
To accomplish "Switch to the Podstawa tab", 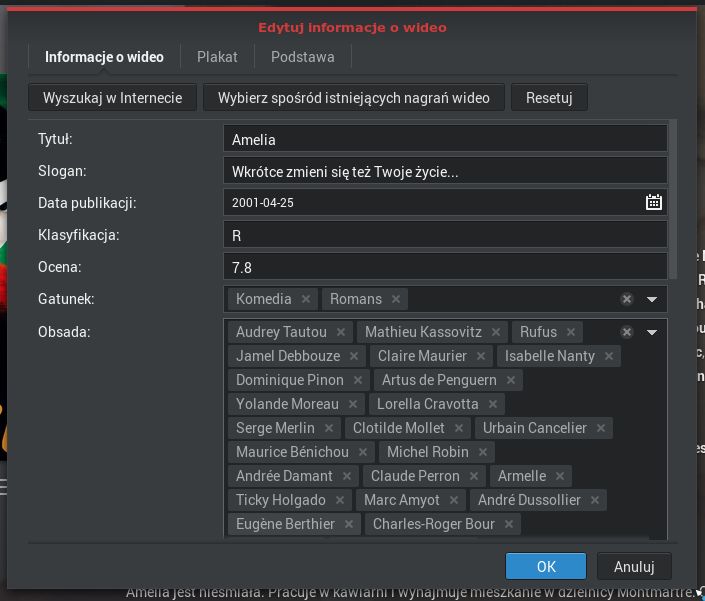I will (303, 57).
